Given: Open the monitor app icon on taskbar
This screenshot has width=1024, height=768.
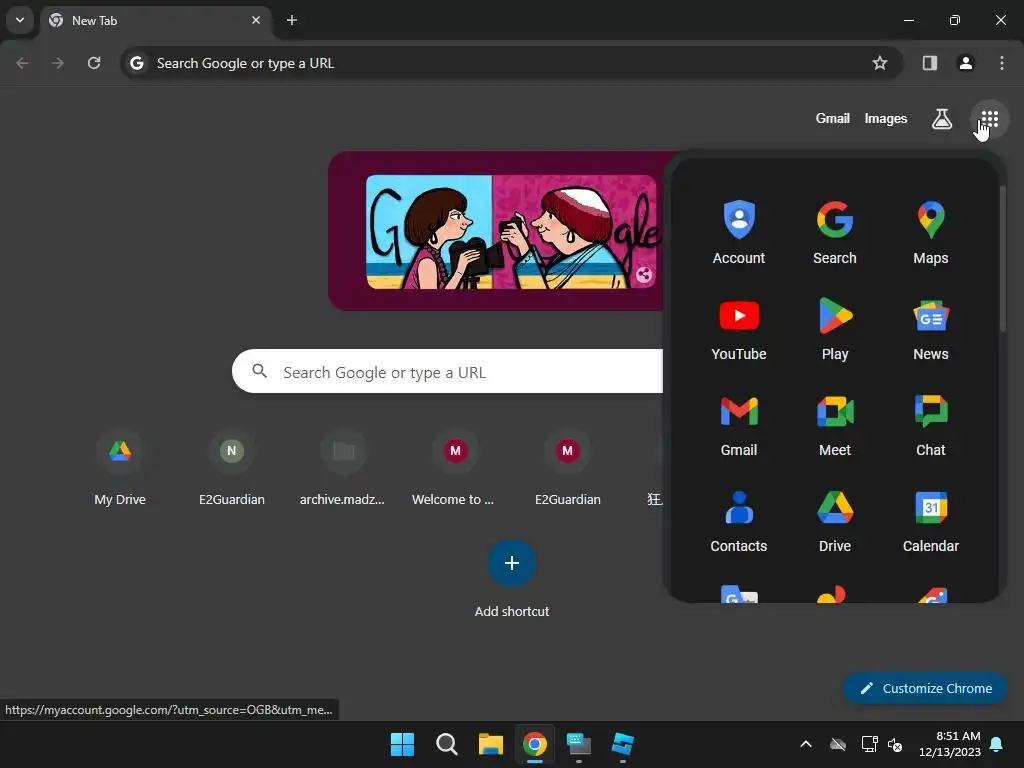Looking at the screenshot, I should (x=579, y=744).
